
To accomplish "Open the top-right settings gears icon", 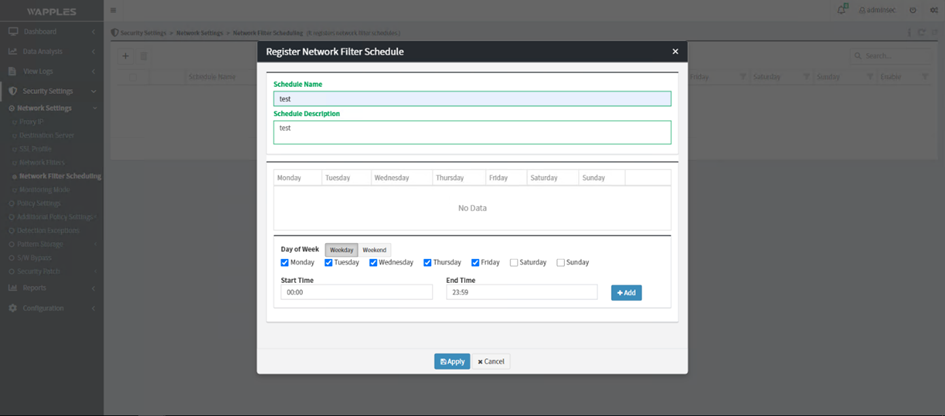I will (x=933, y=10).
